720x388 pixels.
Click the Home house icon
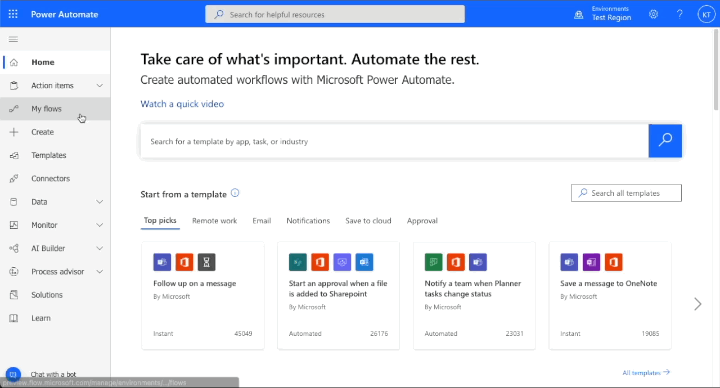click(x=14, y=62)
